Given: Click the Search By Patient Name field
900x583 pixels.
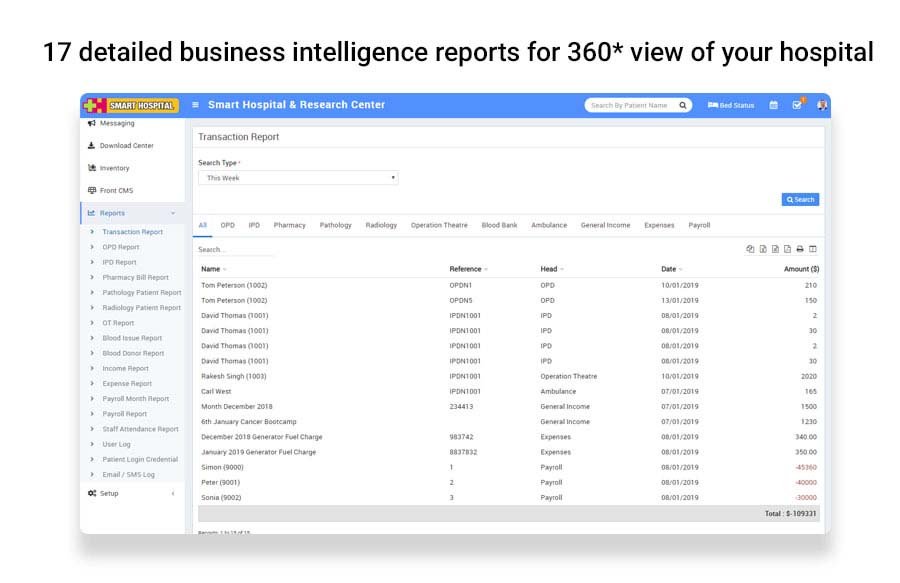Looking at the screenshot, I should pyautogui.click(x=630, y=105).
